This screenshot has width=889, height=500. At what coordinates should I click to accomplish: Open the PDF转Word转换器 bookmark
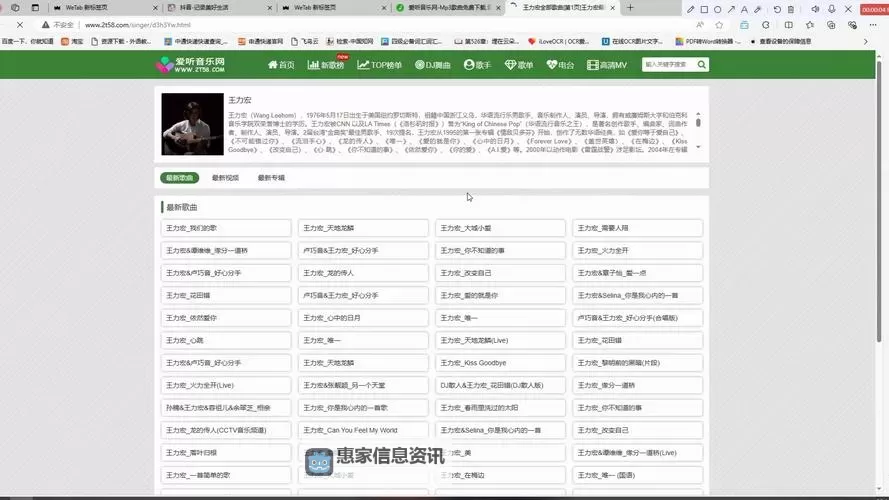click(708, 41)
